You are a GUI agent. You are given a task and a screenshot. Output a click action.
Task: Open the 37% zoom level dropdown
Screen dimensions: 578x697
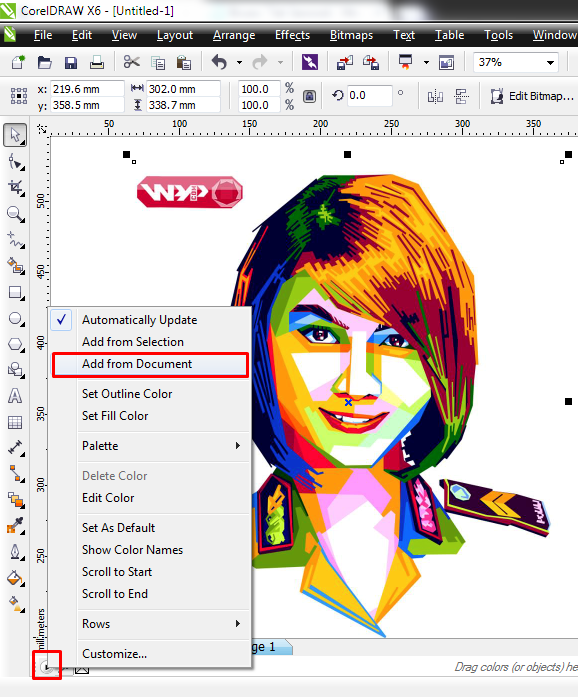pos(550,63)
